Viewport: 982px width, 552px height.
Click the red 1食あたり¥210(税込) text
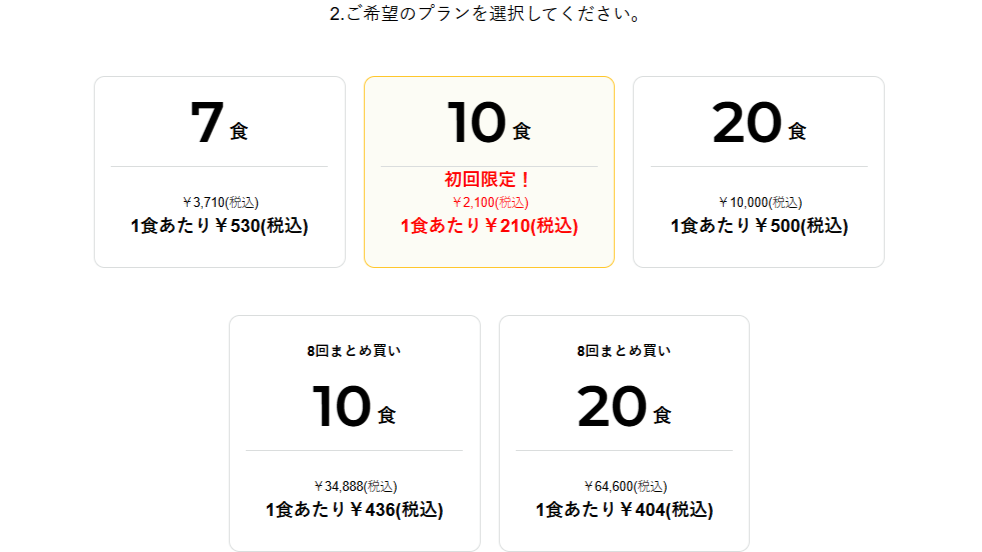pyautogui.click(x=489, y=226)
